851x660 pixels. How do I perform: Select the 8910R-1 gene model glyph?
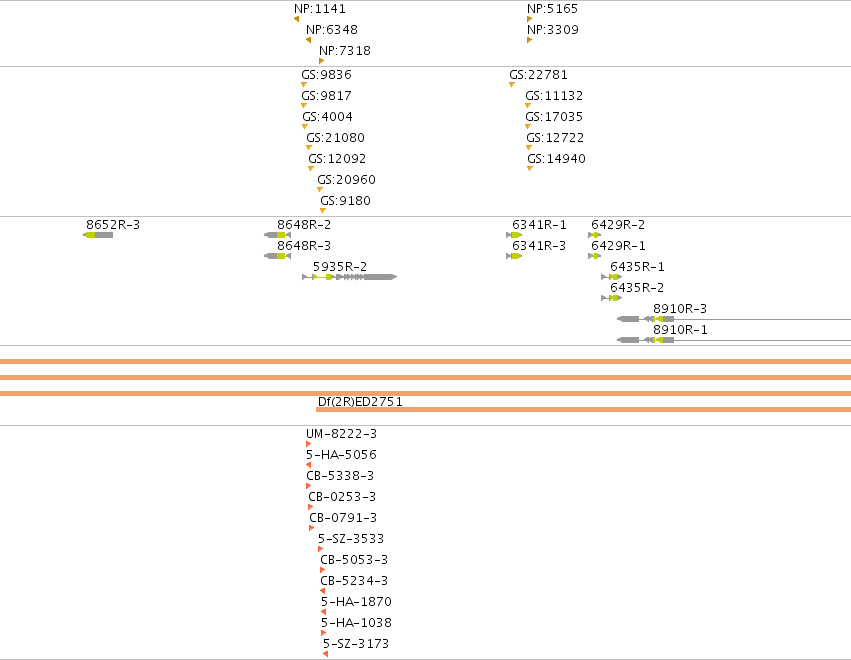[734, 340]
